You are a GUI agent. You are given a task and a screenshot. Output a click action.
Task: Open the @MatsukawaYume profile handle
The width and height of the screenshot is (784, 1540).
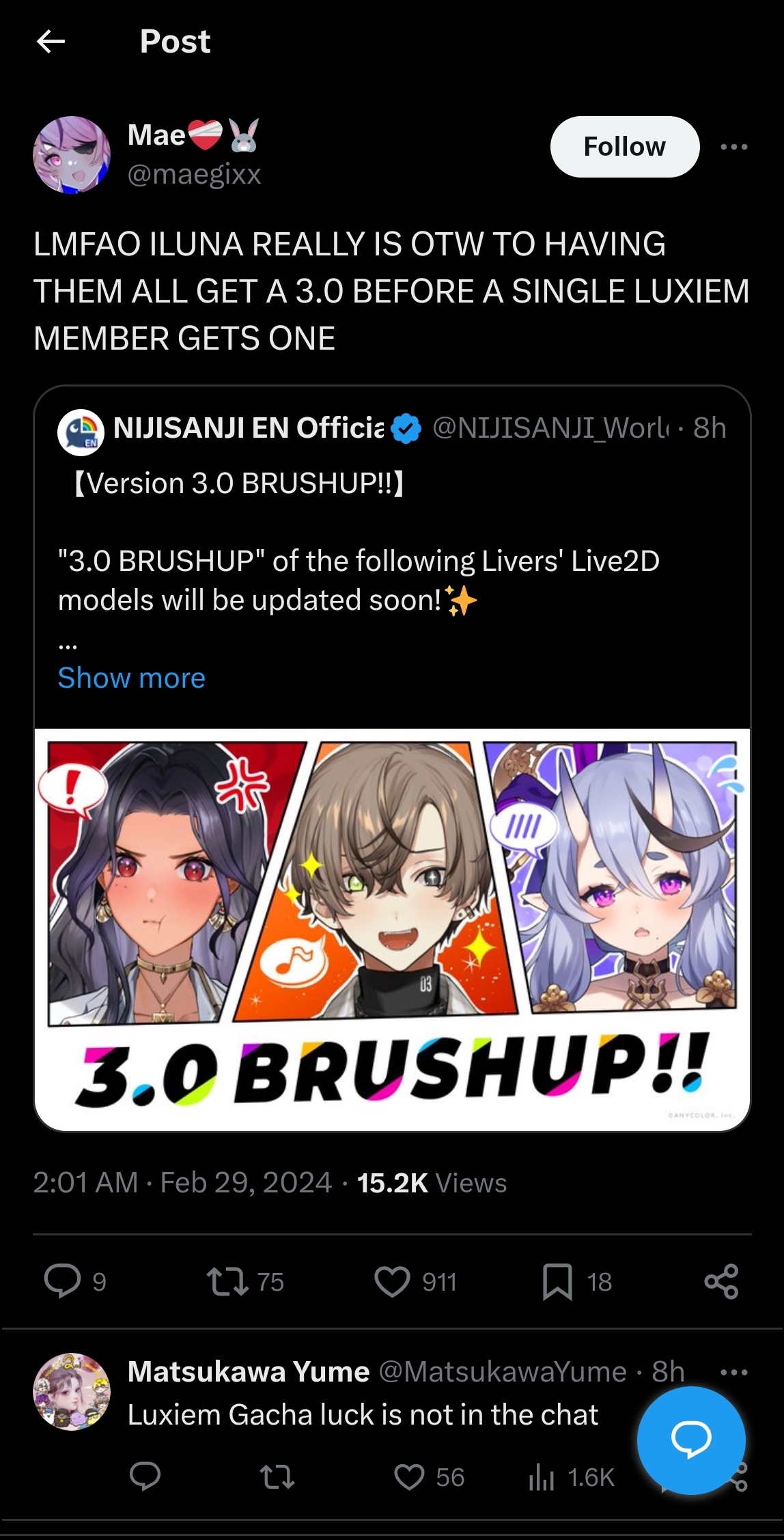[503, 1371]
